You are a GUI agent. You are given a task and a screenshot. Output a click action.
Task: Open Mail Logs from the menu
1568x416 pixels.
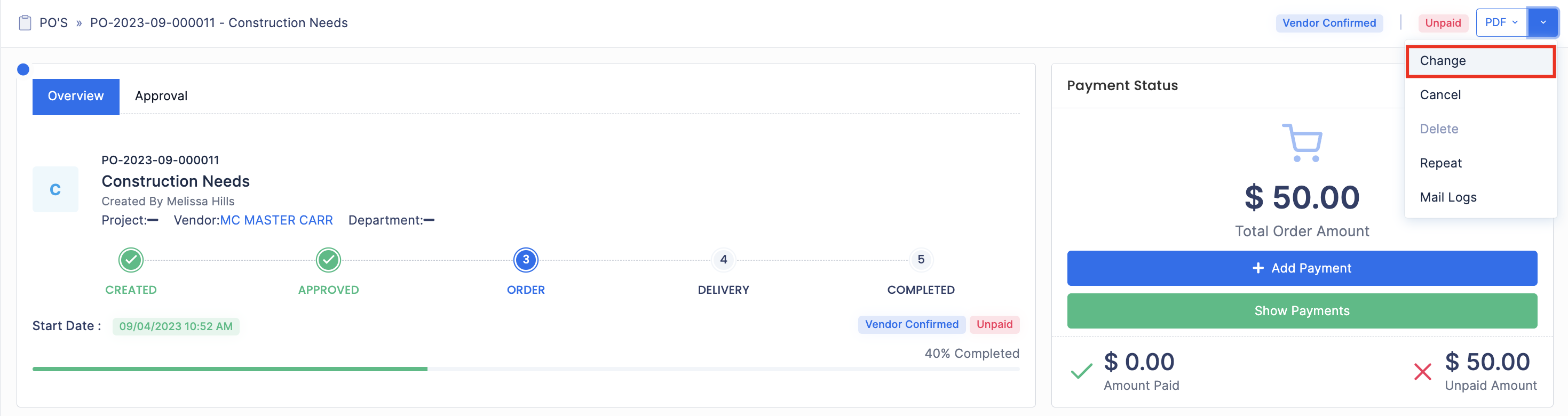pos(1448,197)
